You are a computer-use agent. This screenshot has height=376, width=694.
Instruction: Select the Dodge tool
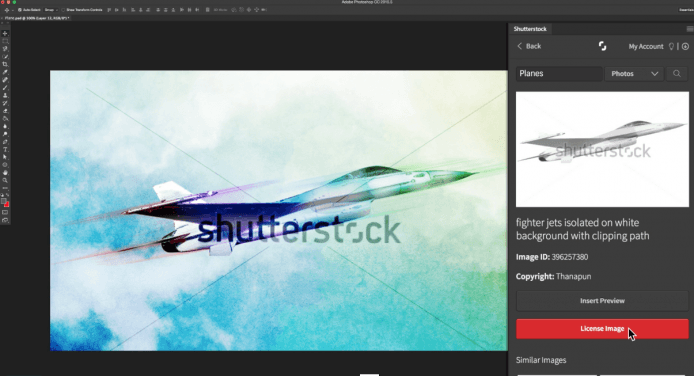[x=5, y=134]
